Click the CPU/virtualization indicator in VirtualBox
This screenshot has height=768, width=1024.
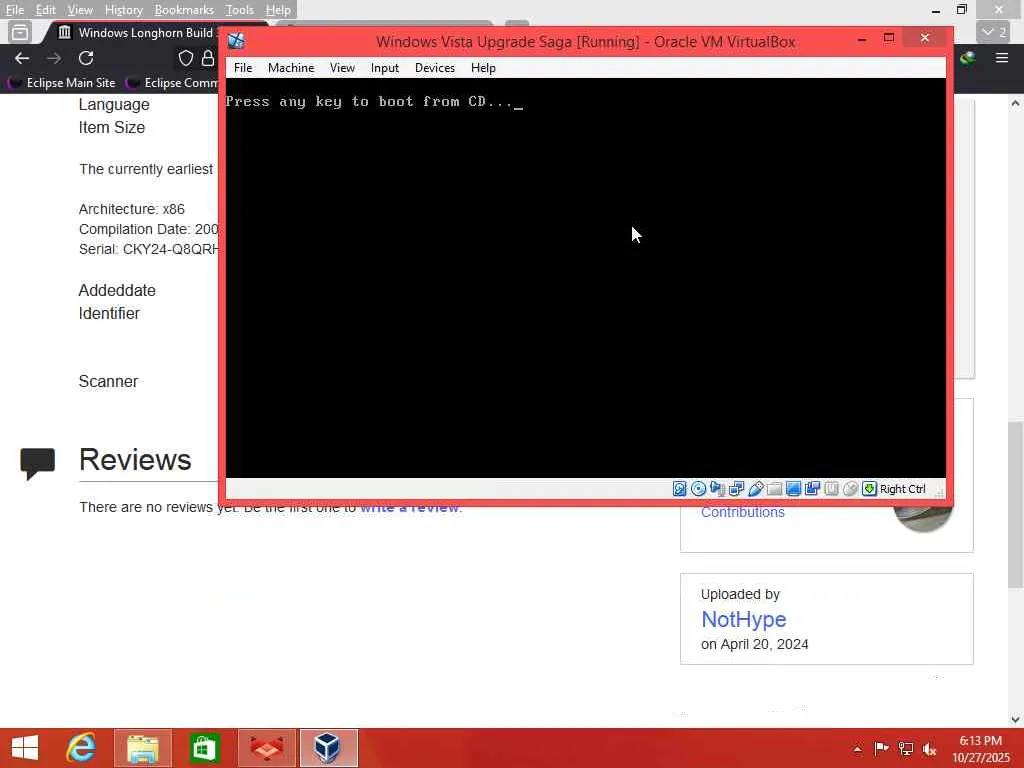[x=831, y=488]
